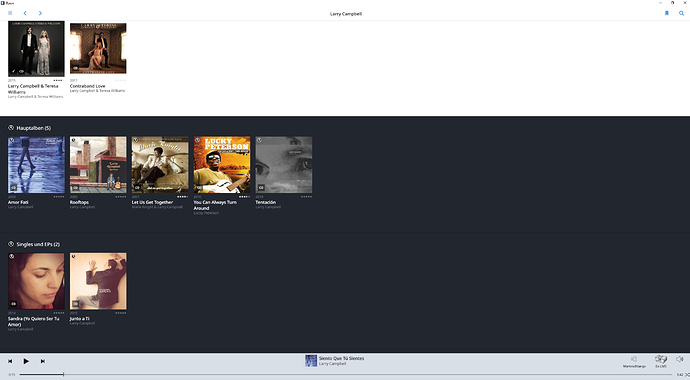This screenshot has height=380, width=690.
Task: Click the 'Let Us Get Together' title
Action: click(x=152, y=202)
